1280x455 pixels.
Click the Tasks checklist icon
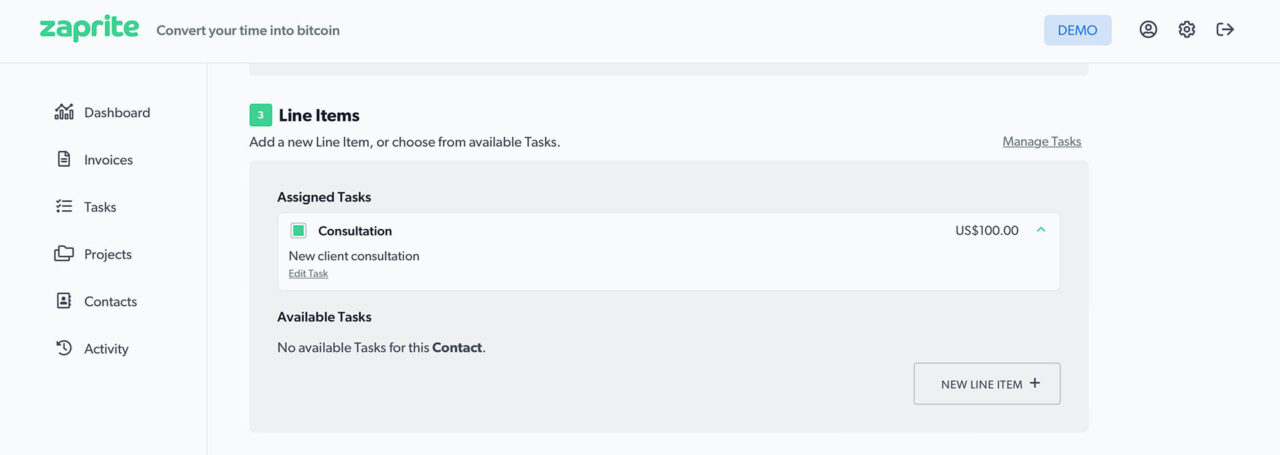coord(64,206)
